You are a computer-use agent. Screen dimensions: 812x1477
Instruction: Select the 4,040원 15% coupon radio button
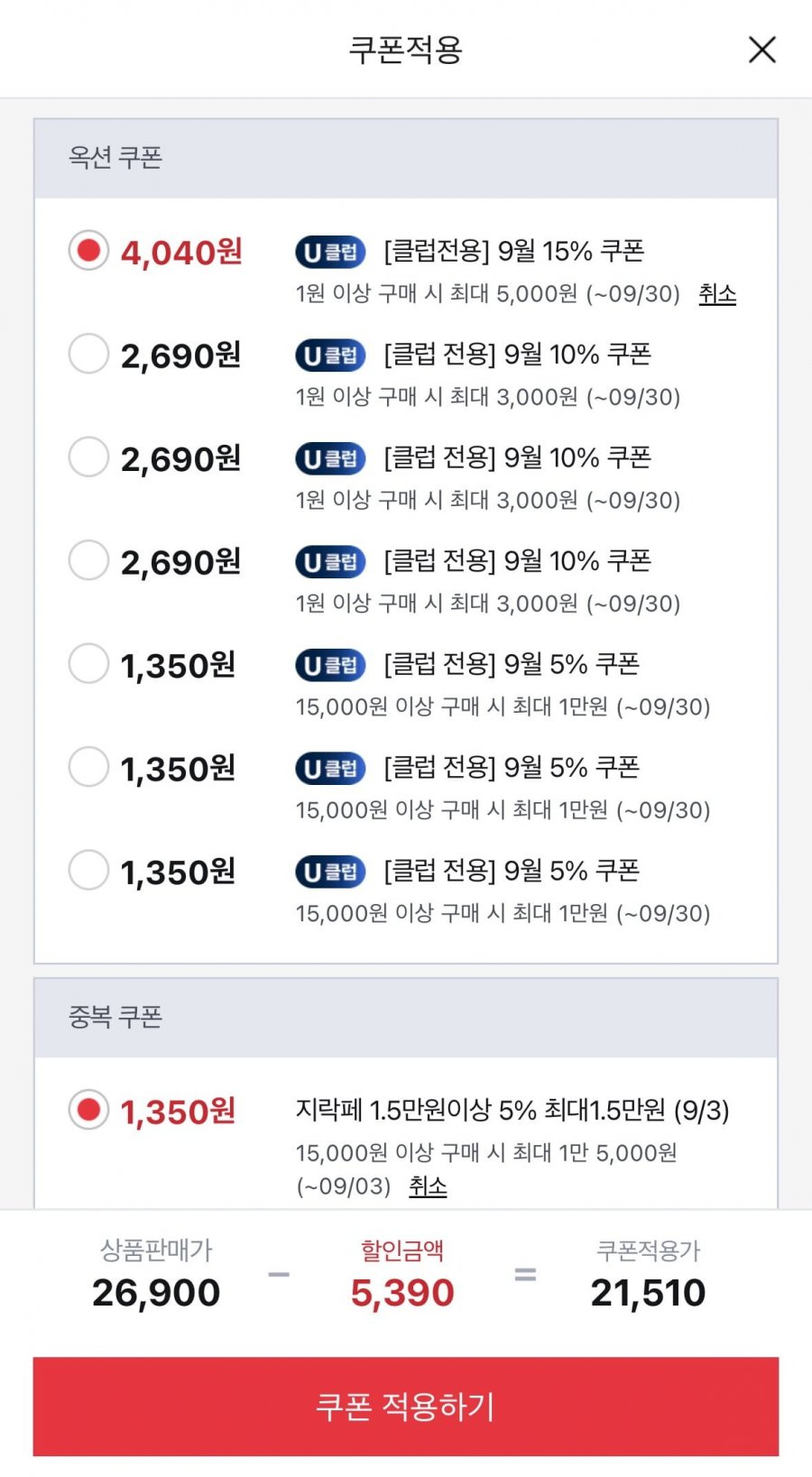(x=88, y=251)
